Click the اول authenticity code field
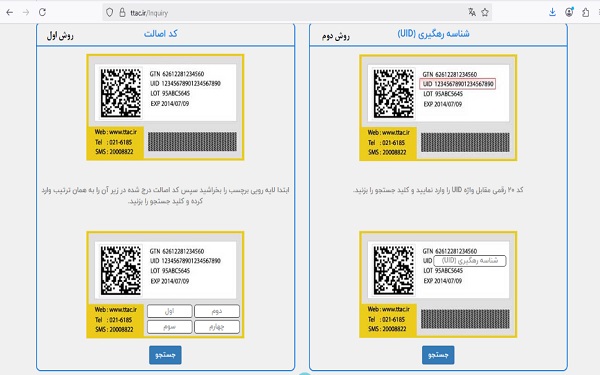 pyautogui.click(x=170, y=311)
